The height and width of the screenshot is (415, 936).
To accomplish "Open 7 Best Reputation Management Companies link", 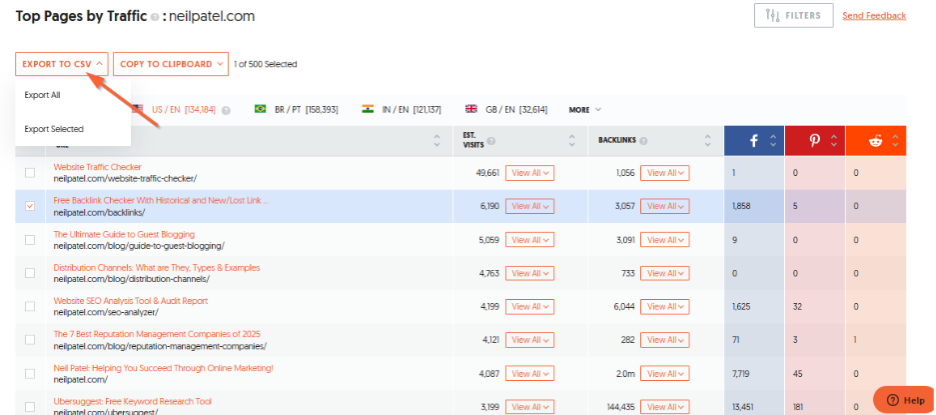I will pos(157,334).
